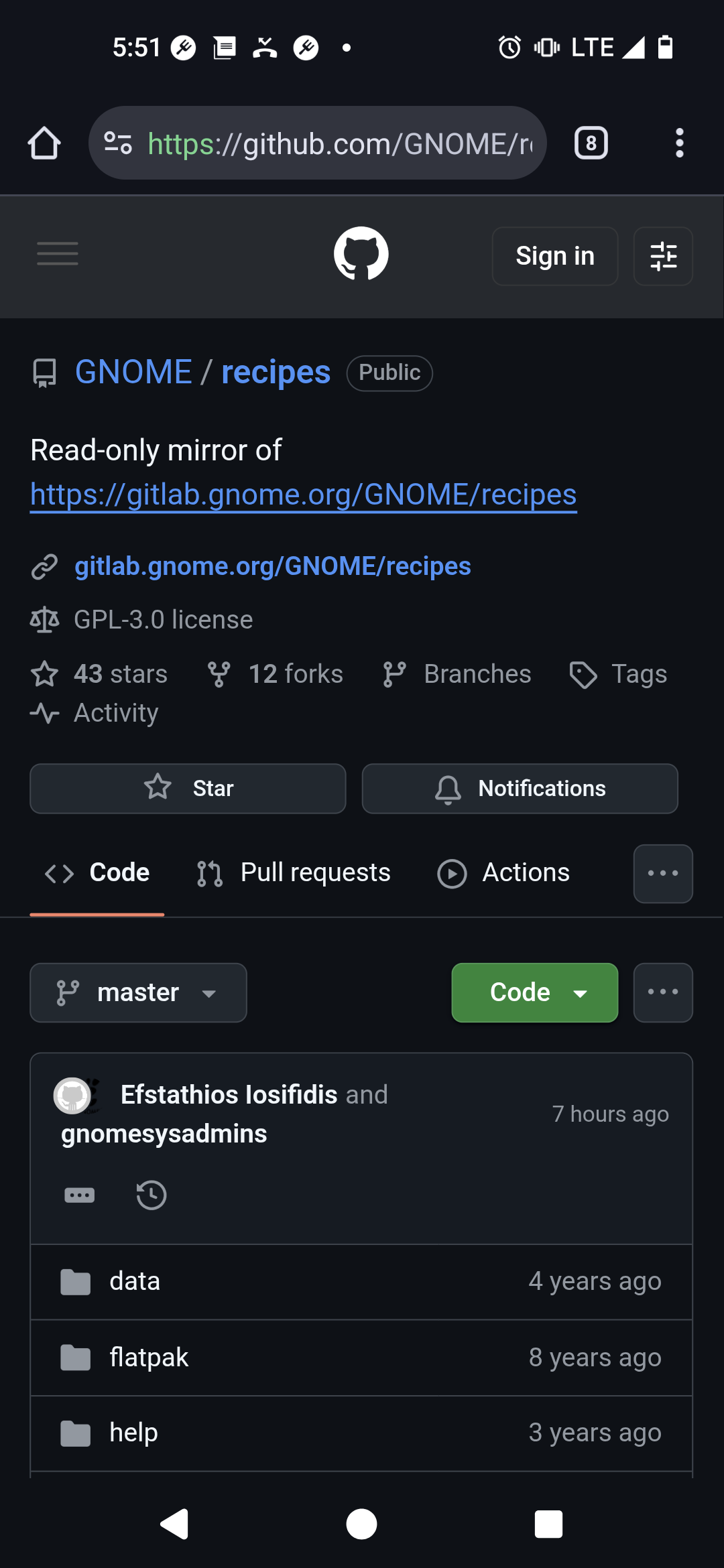The height and width of the screenshot is (1568, 724).
Task: Tap the GitHub Octocat logo
Action: point(361,254)
